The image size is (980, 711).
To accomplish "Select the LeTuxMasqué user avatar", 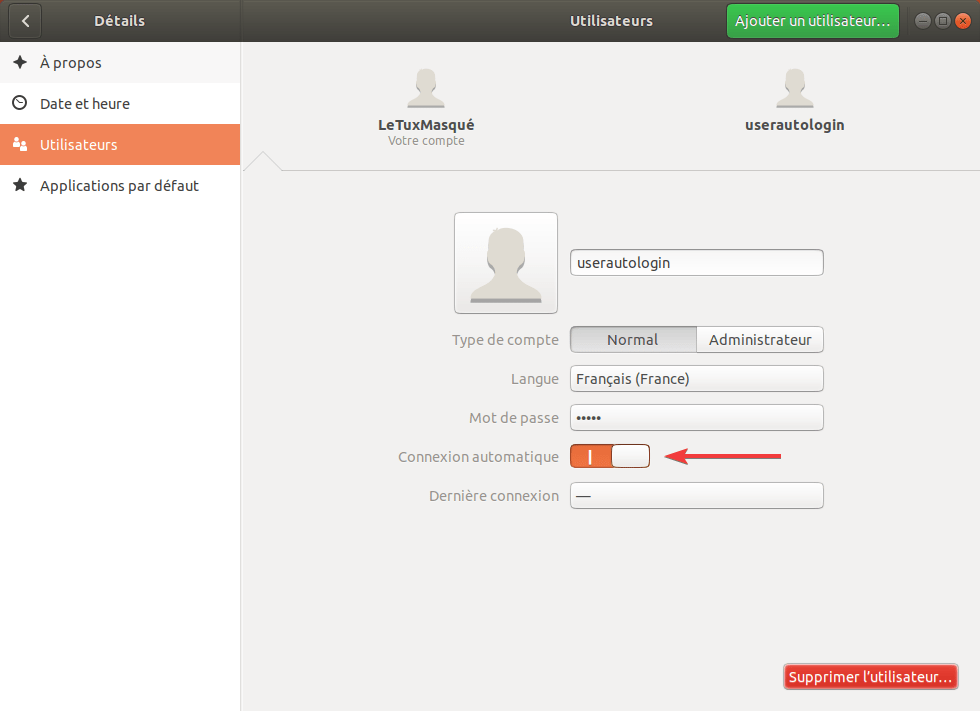I will 426,89.
